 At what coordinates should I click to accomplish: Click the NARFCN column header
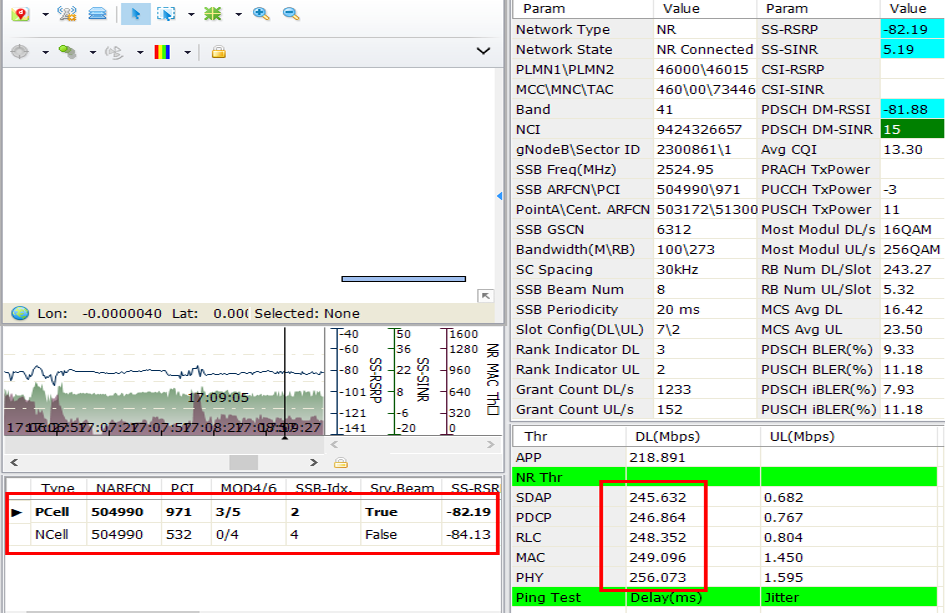[x=120, y=488]
